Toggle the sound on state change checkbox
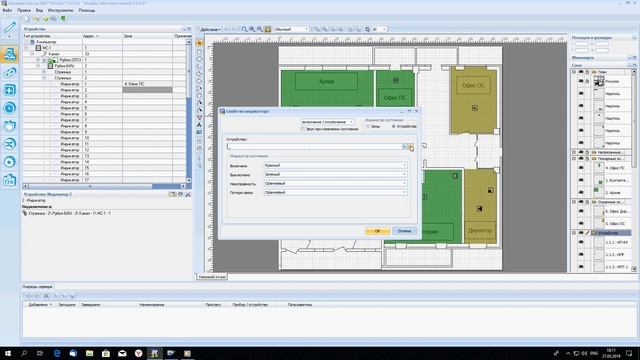Image resolution: width=640 pixels, height=360 pixels. coord(303,129)
